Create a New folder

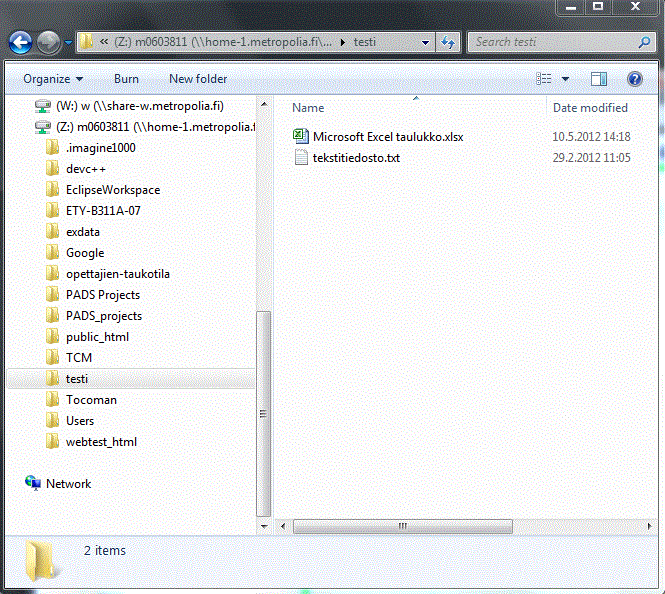198,79
